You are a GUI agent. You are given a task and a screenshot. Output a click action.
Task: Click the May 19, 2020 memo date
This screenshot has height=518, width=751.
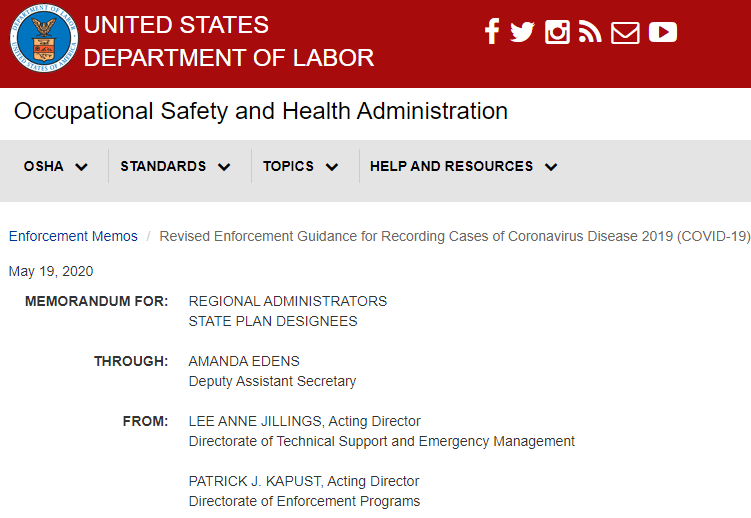click(51, 271)
